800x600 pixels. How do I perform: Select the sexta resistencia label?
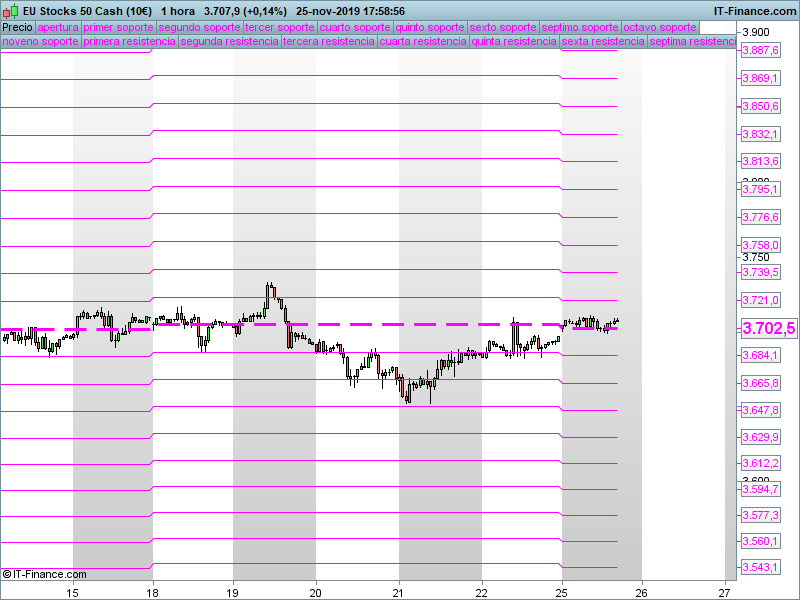click(604, 41)
